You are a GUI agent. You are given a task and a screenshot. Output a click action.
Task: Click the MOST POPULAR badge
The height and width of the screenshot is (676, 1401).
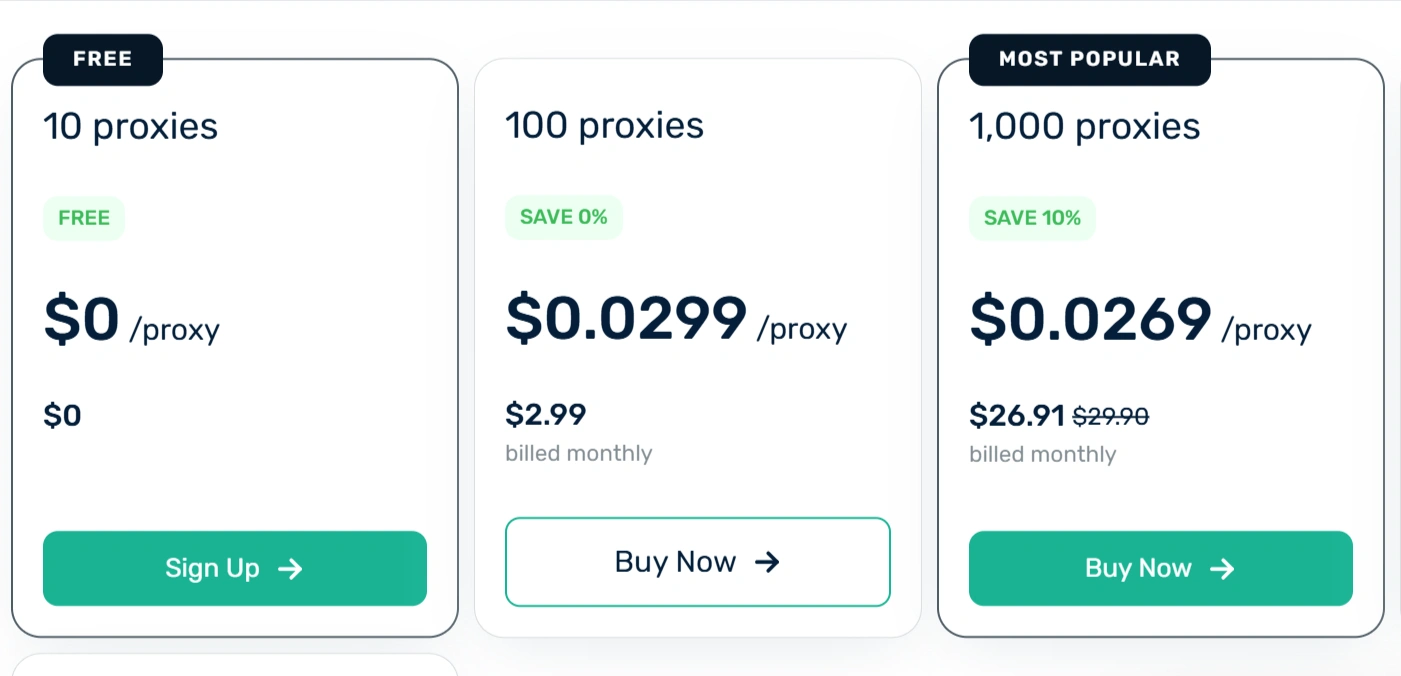(x=1089, y=59)
